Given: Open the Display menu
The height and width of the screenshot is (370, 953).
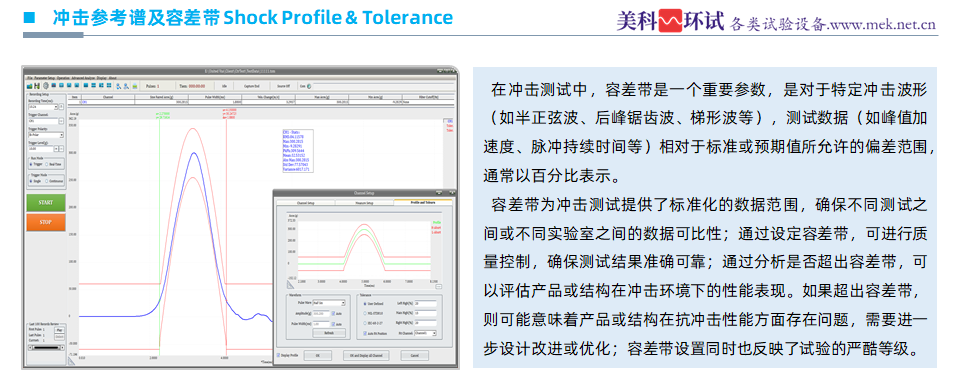Looking at the screenshot, I should (x=101, y=78).
